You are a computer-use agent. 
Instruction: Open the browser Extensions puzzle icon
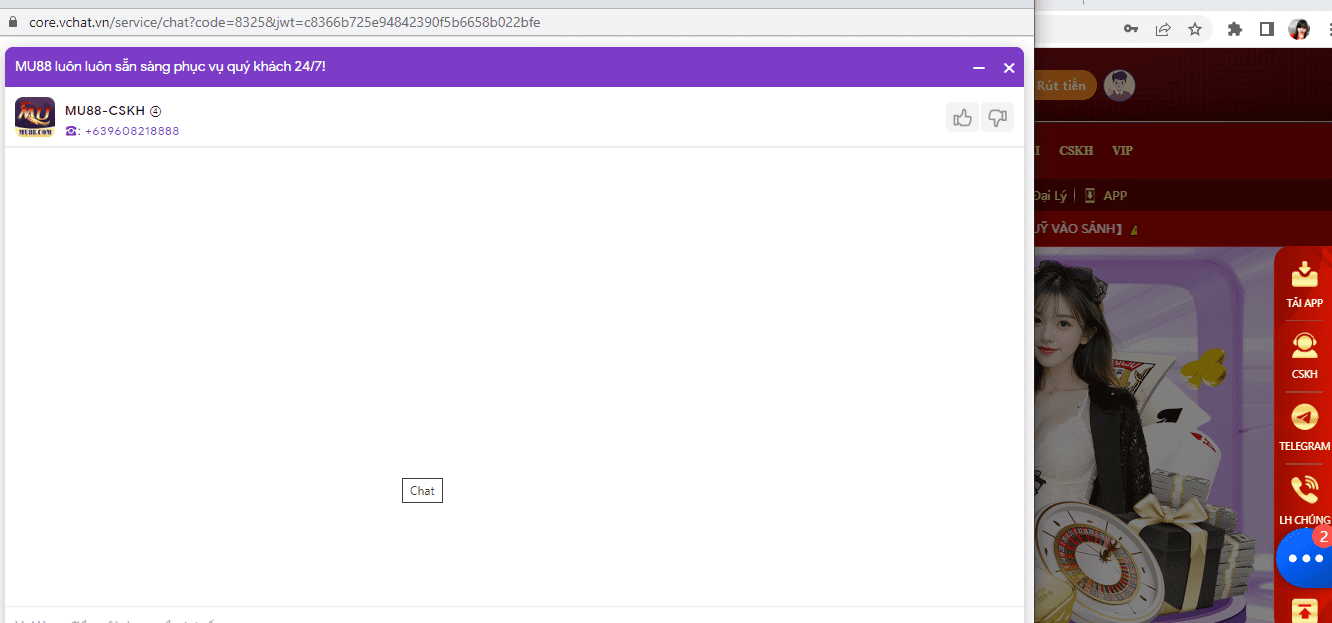[x=1235, y=29]
